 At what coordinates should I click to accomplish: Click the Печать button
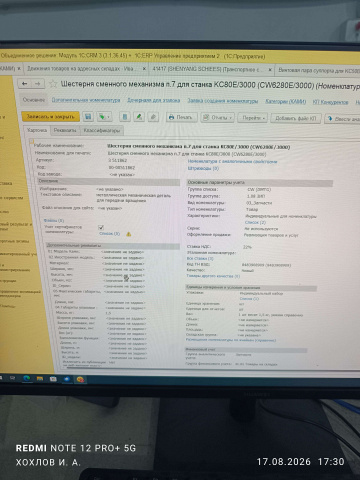pos(182,117)
